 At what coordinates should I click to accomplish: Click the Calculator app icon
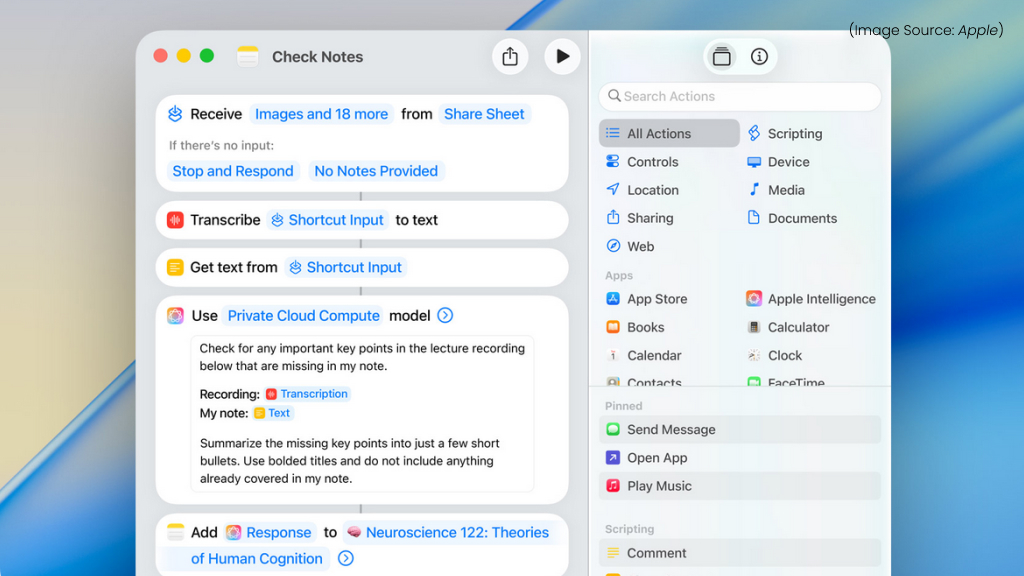[754, 327]
